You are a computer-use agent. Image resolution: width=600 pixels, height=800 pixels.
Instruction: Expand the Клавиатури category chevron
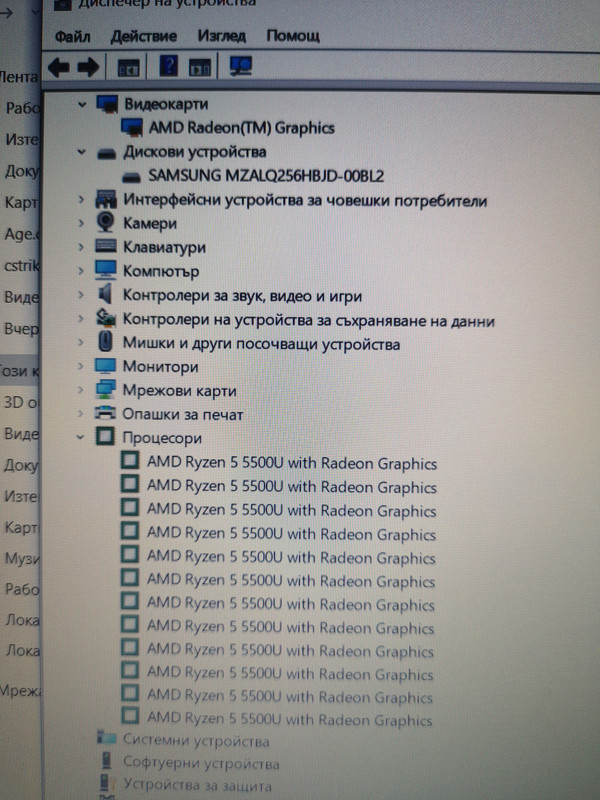point(81,246)
